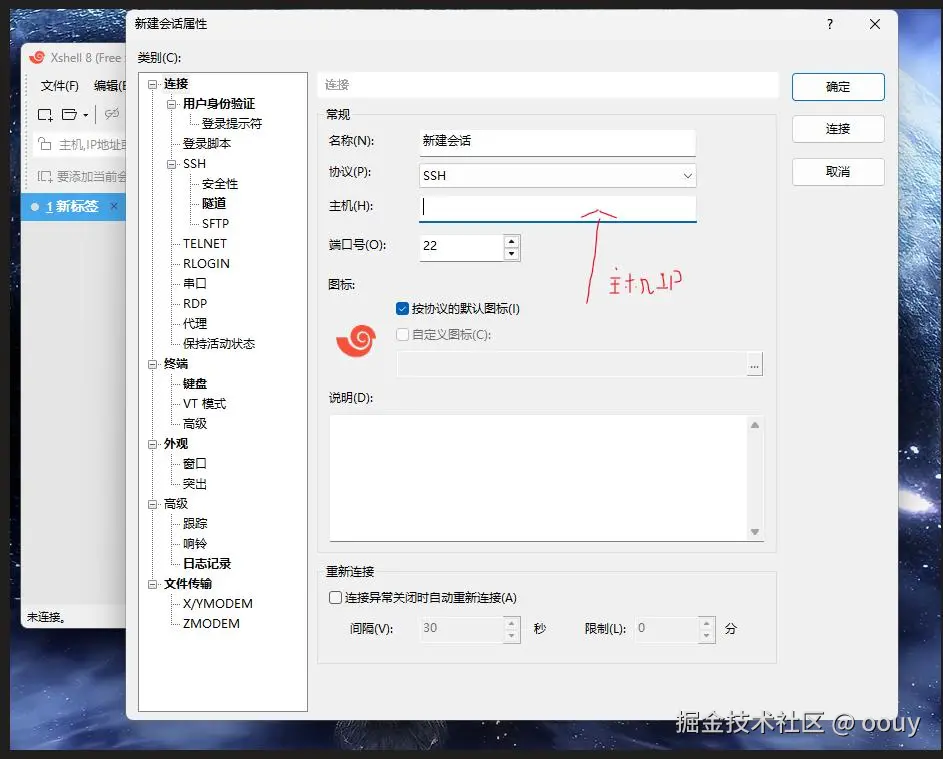Select 代理 in the category tree
Screen dimensions: 943x759
194,324
